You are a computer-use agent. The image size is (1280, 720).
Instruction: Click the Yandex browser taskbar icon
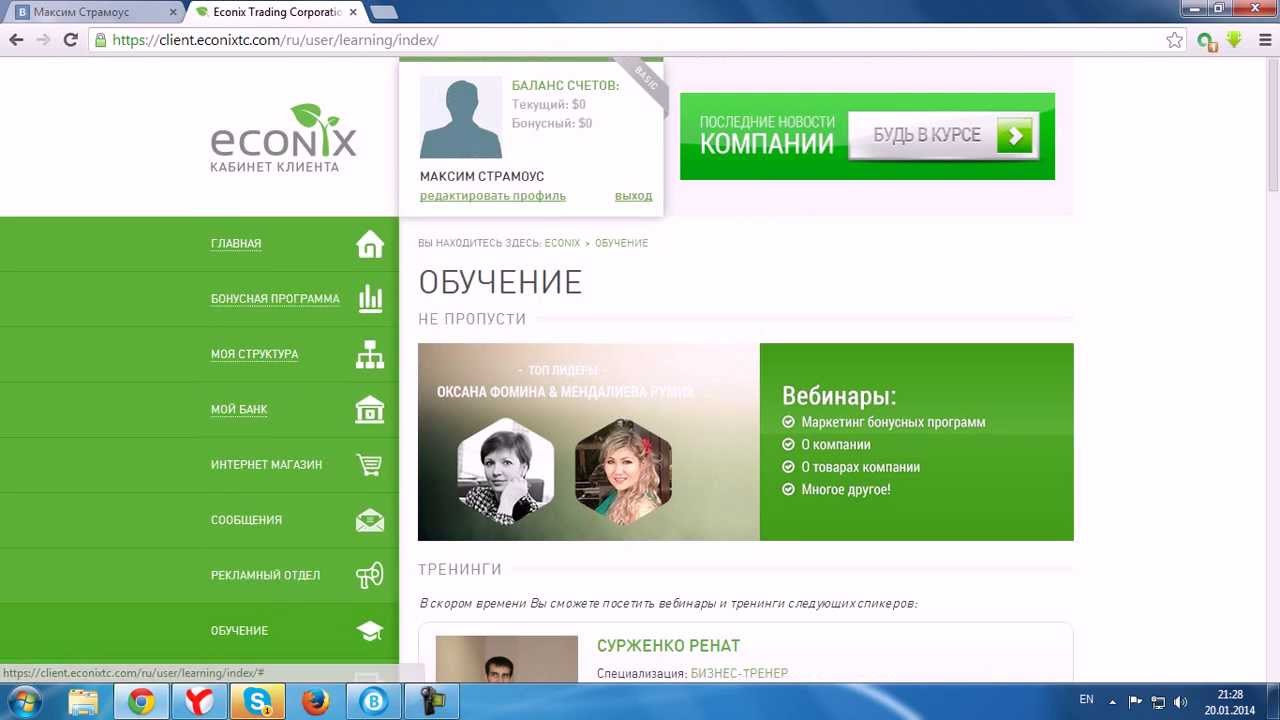pos(199,702)
